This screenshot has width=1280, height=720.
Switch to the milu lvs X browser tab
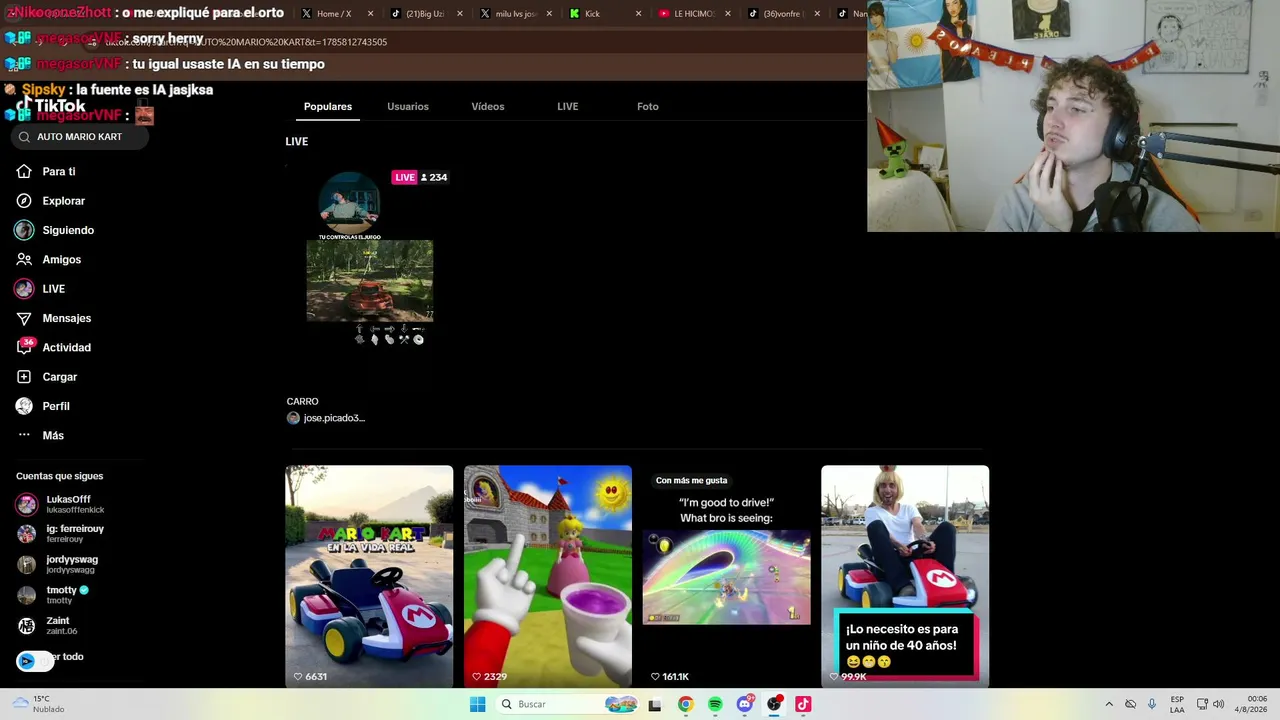coord(516,14)
